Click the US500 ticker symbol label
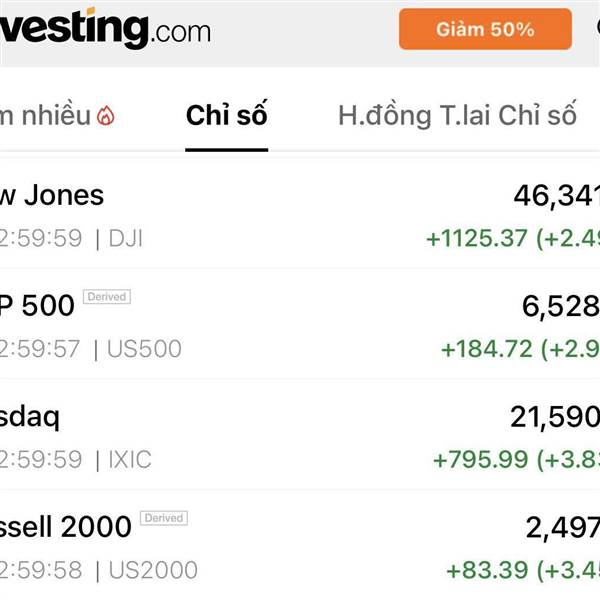The height and width of the screenshot is (600, 600). [145, 349]
